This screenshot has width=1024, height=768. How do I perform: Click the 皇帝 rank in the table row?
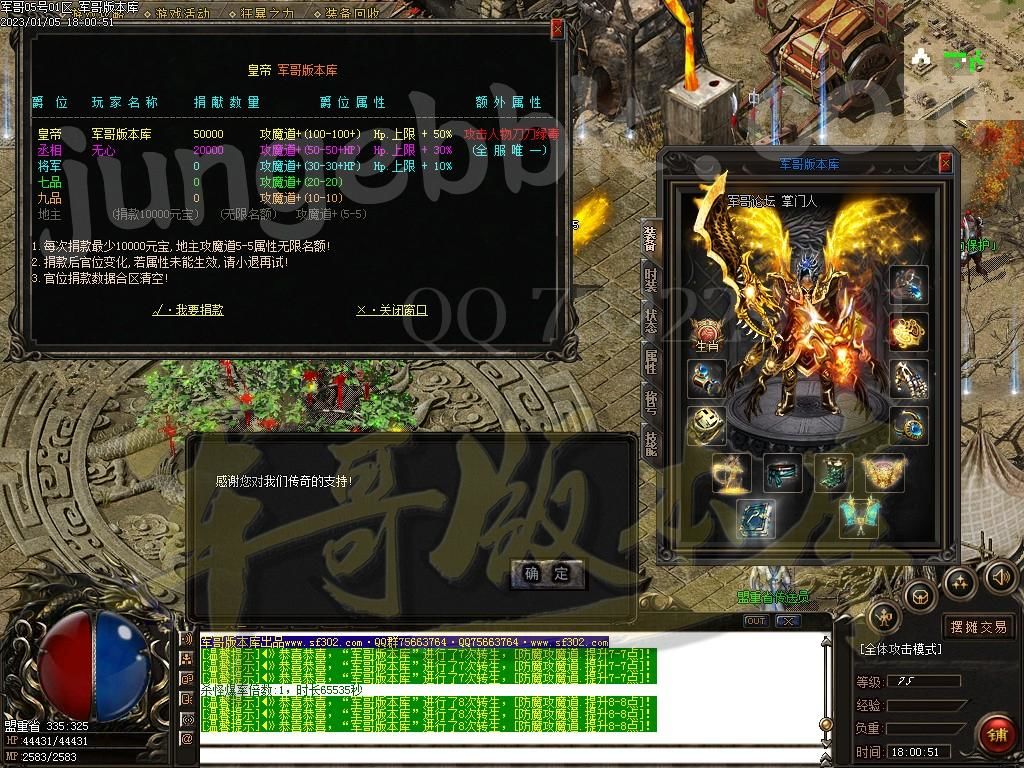[49, 134]
